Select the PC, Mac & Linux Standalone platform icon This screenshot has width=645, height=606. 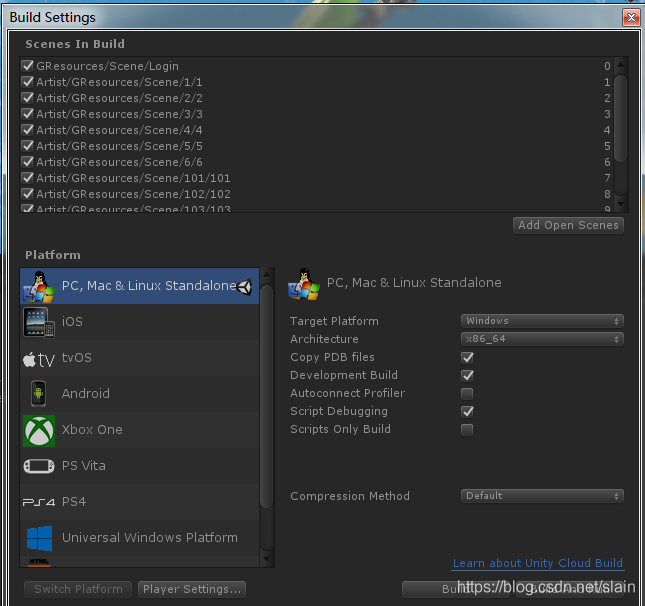[x=39, y=286]
